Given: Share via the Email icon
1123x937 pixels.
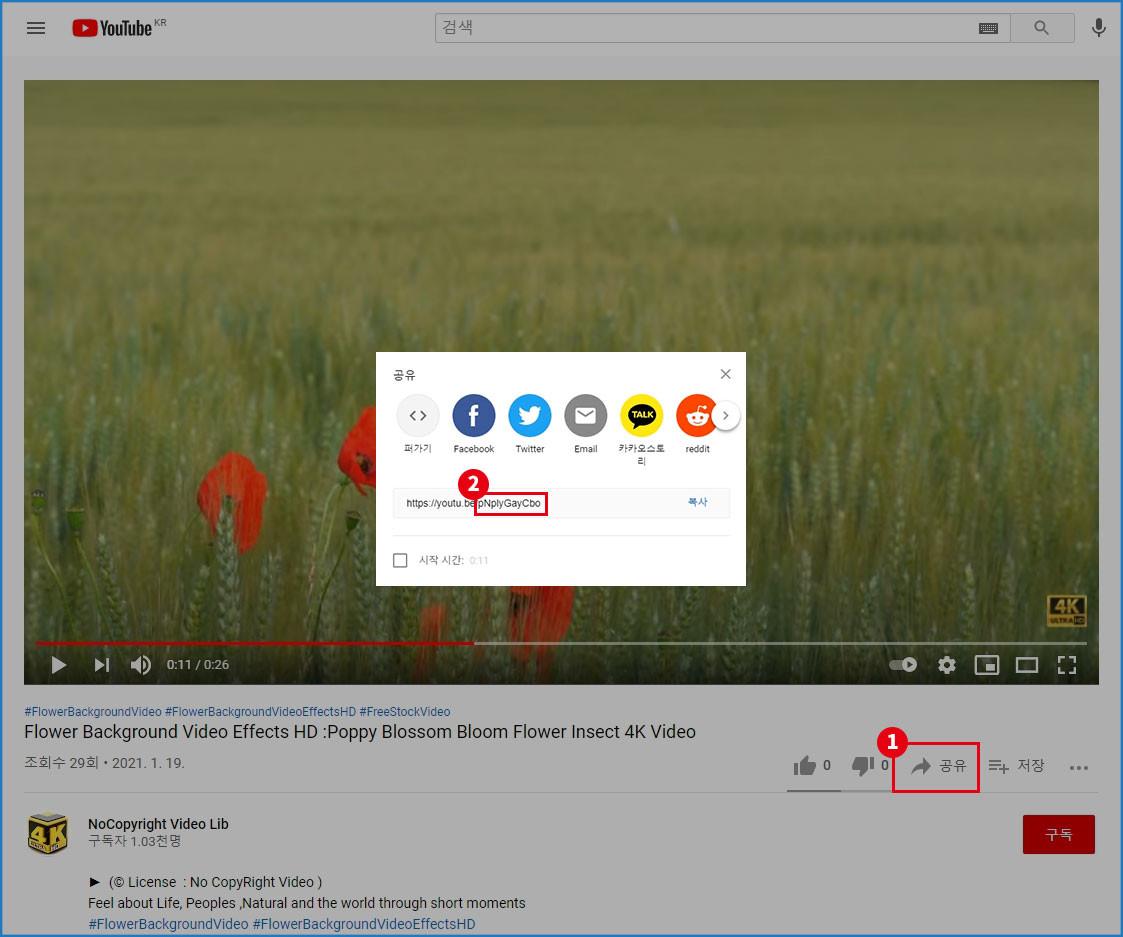Looking at the screenshot, I should click(586, 416).
